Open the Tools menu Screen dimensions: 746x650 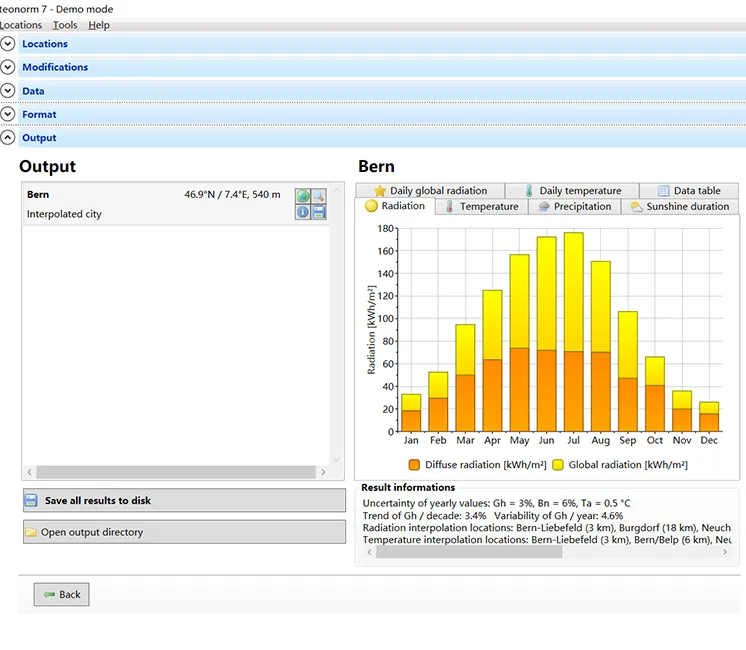65,25
